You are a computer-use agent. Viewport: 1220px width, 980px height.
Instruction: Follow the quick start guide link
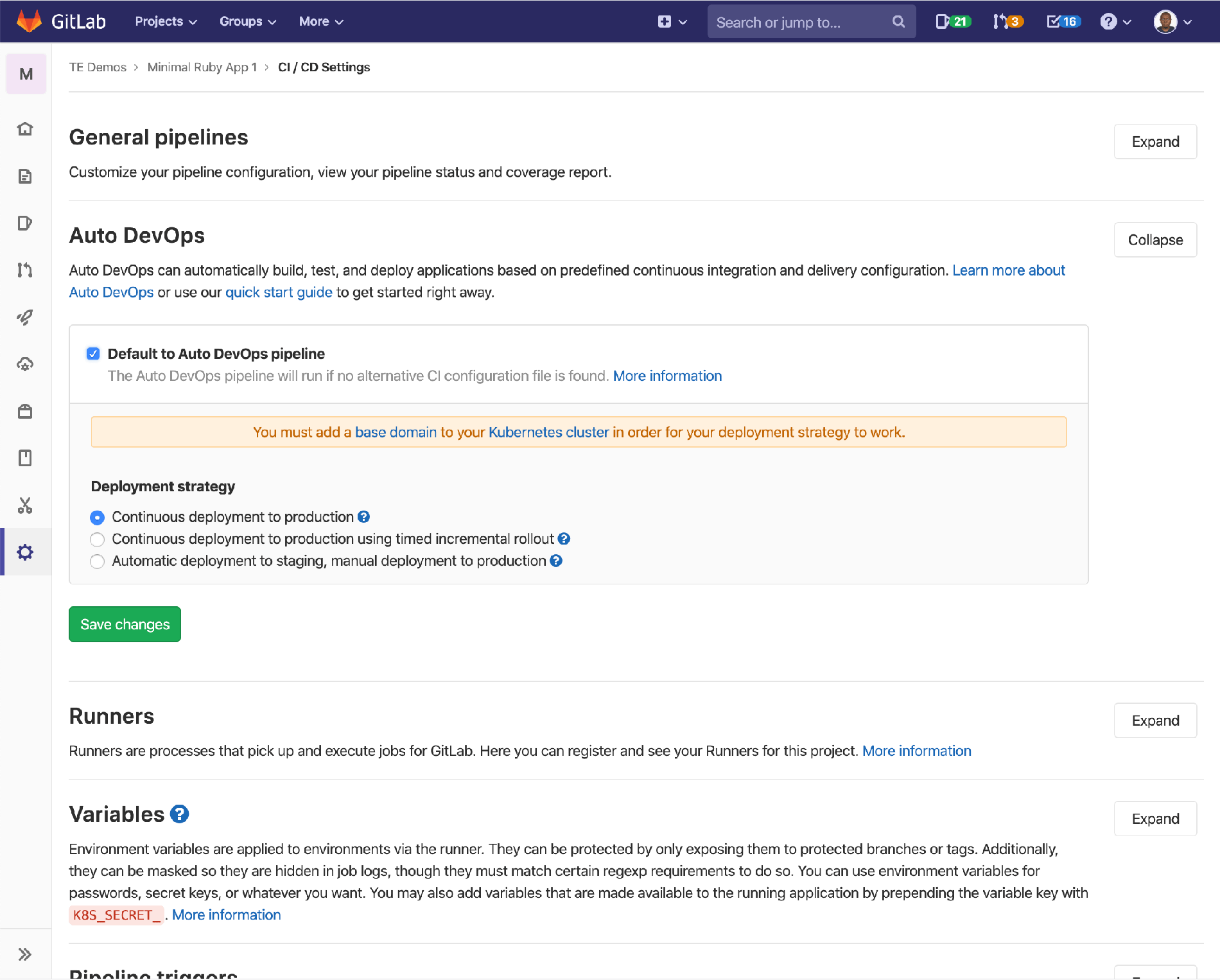point(279,293)
